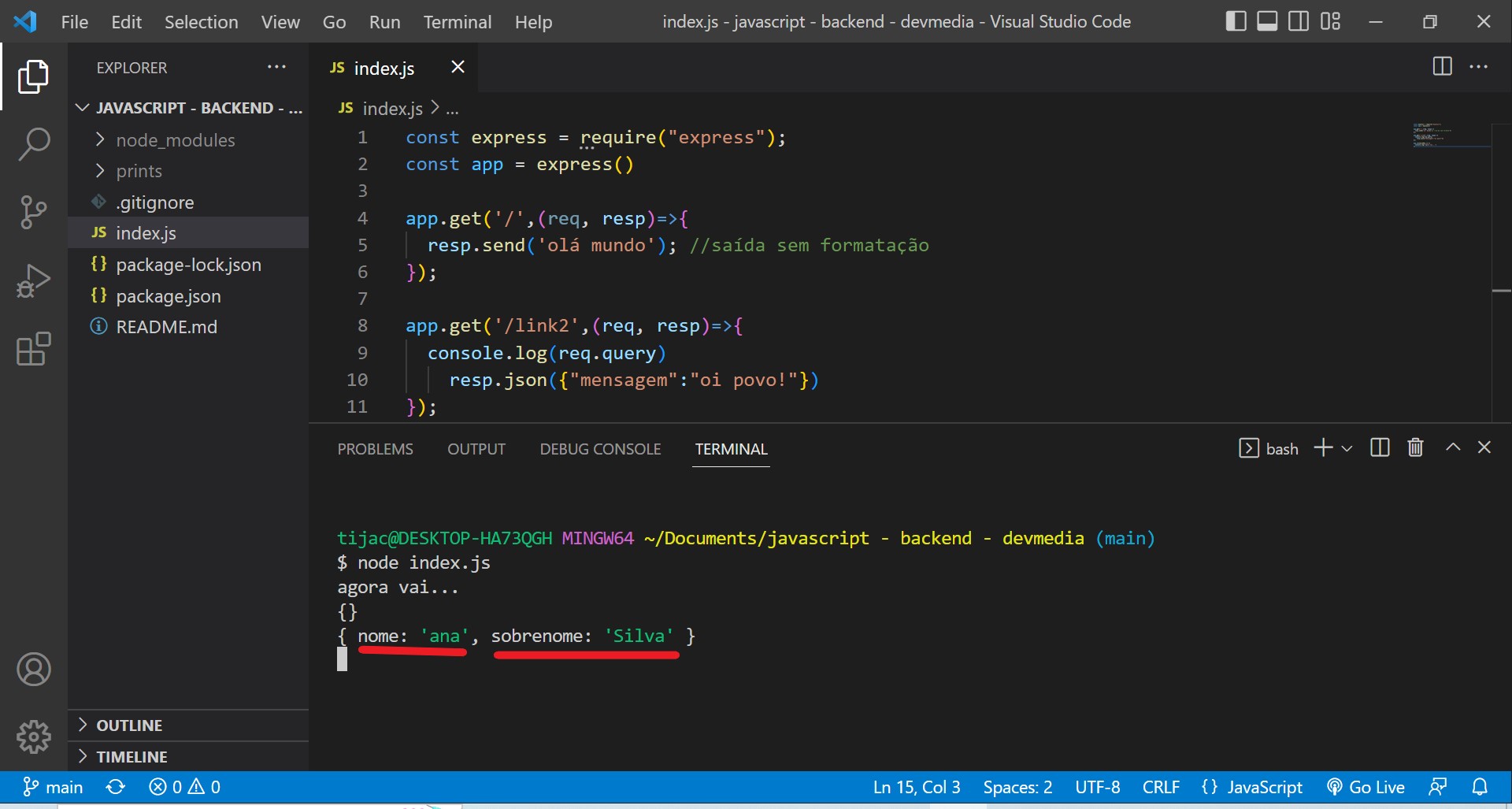Image resolution: width=1512 pixels, height=809 pixels.
Task: Open the Manage settings gear
Action: 32,737
